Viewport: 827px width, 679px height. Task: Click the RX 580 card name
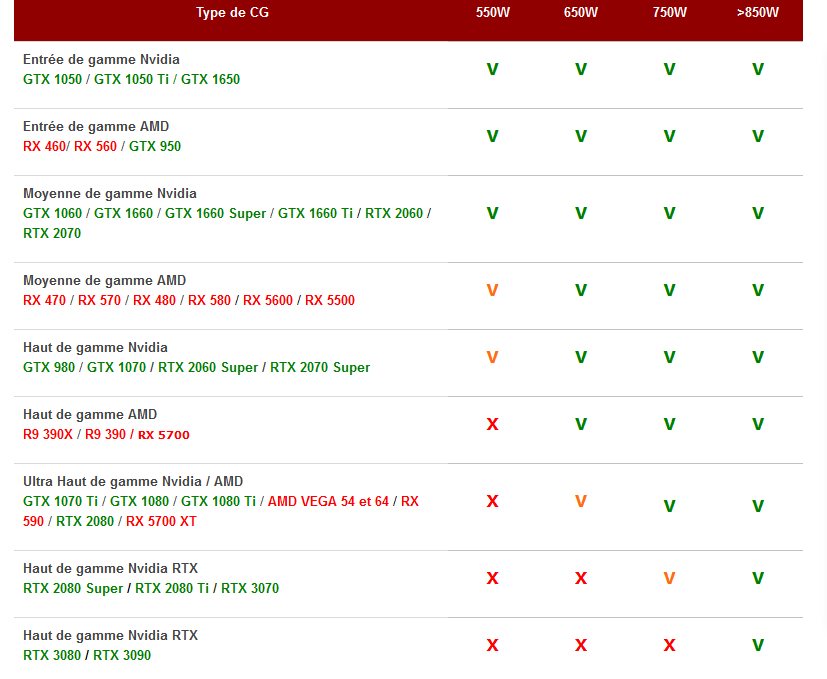(x=209, y=301)
